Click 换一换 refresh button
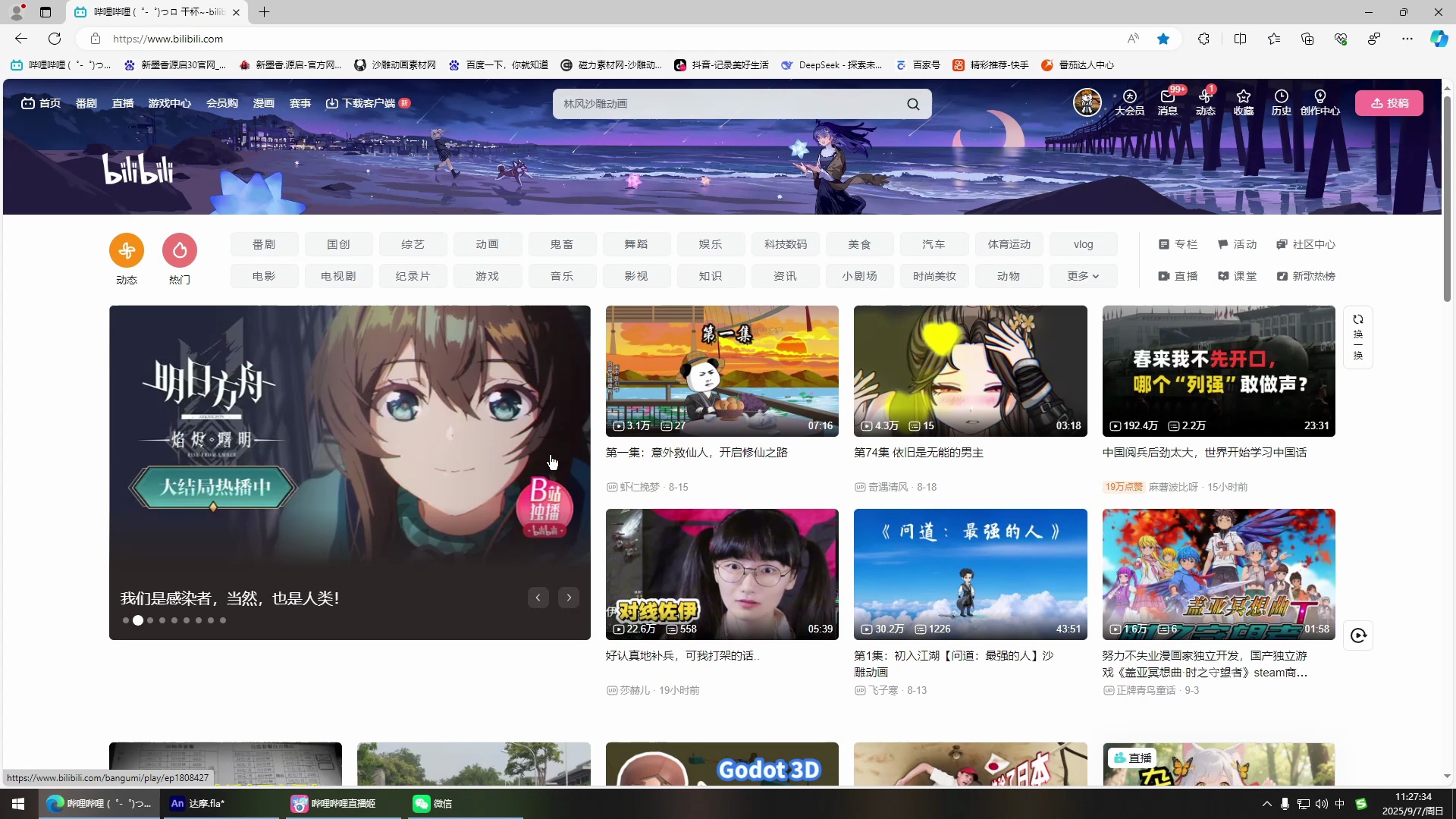 click(x=1358, y=337)
